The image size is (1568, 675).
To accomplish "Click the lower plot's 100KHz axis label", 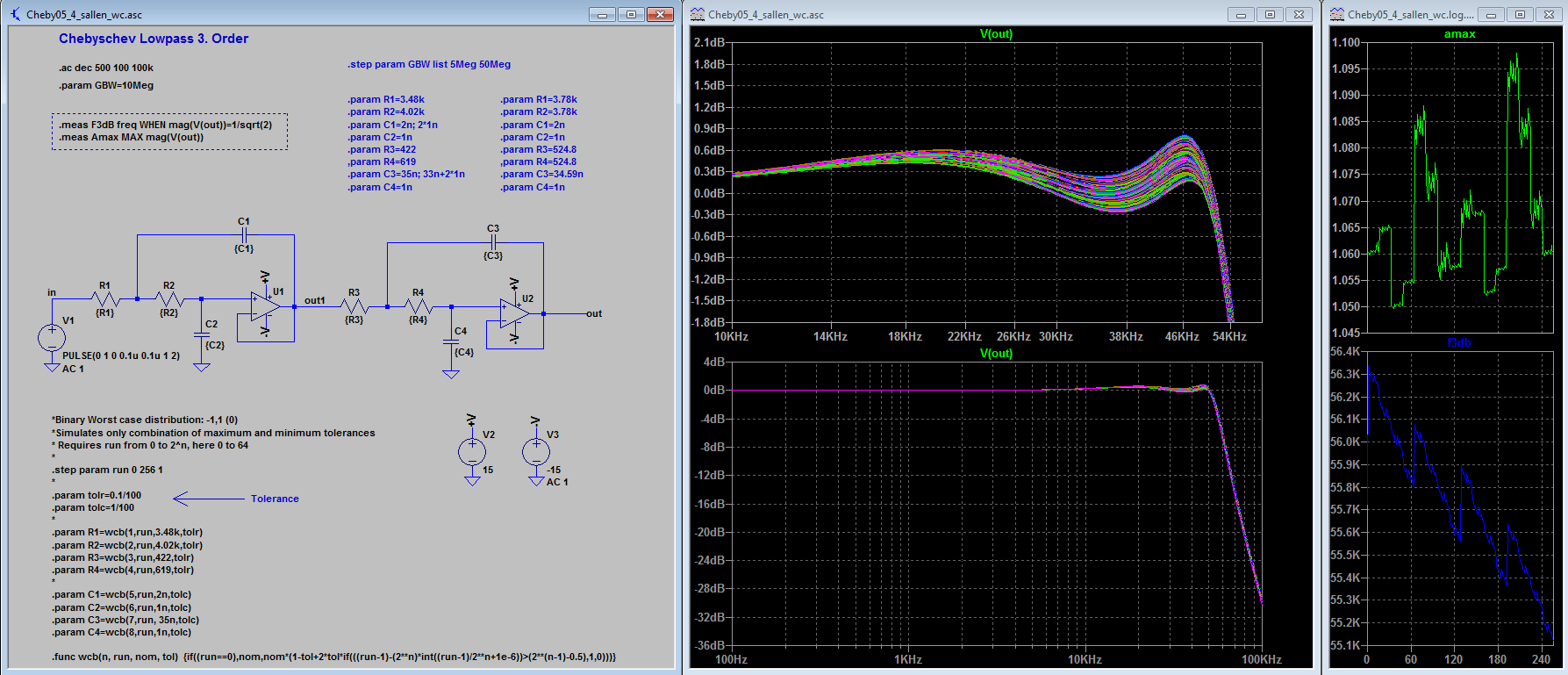I will (1262, 659).
